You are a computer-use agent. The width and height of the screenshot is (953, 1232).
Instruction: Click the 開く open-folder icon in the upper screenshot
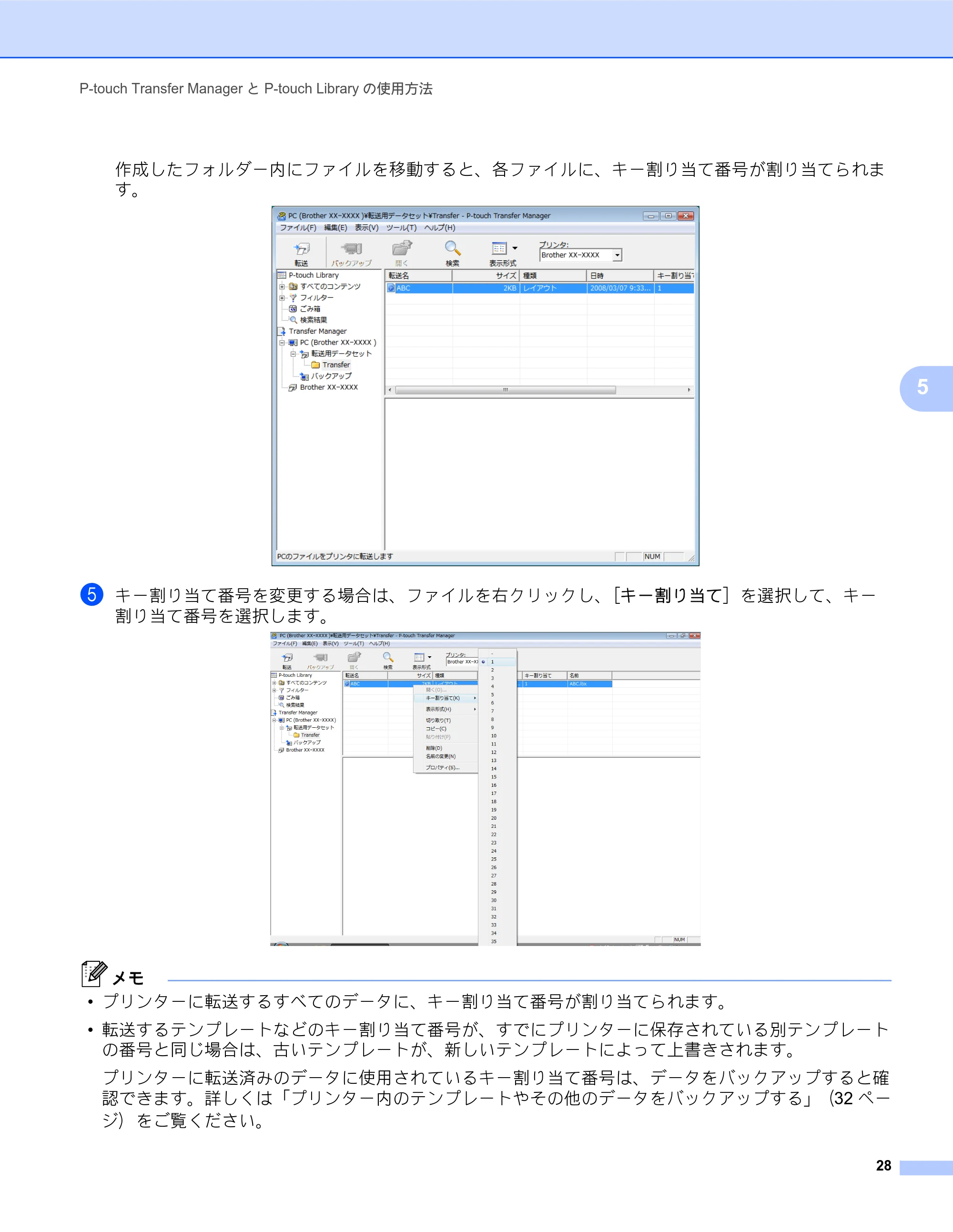pyautogui.click(x=402, y=248)
